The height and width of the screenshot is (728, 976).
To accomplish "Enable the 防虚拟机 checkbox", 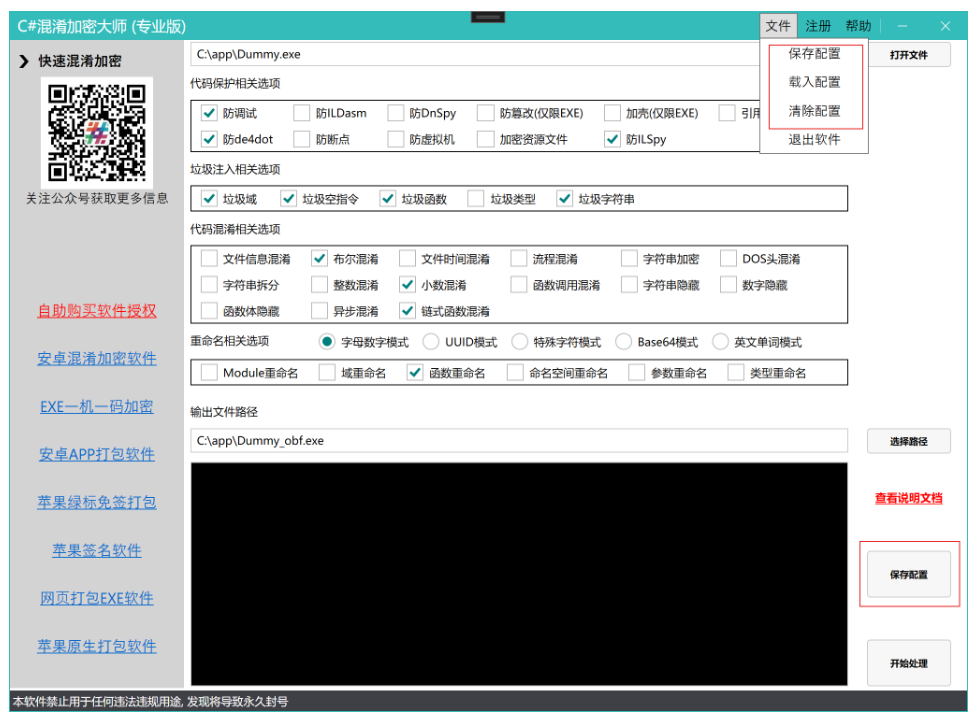I will [x=395, y=139].
